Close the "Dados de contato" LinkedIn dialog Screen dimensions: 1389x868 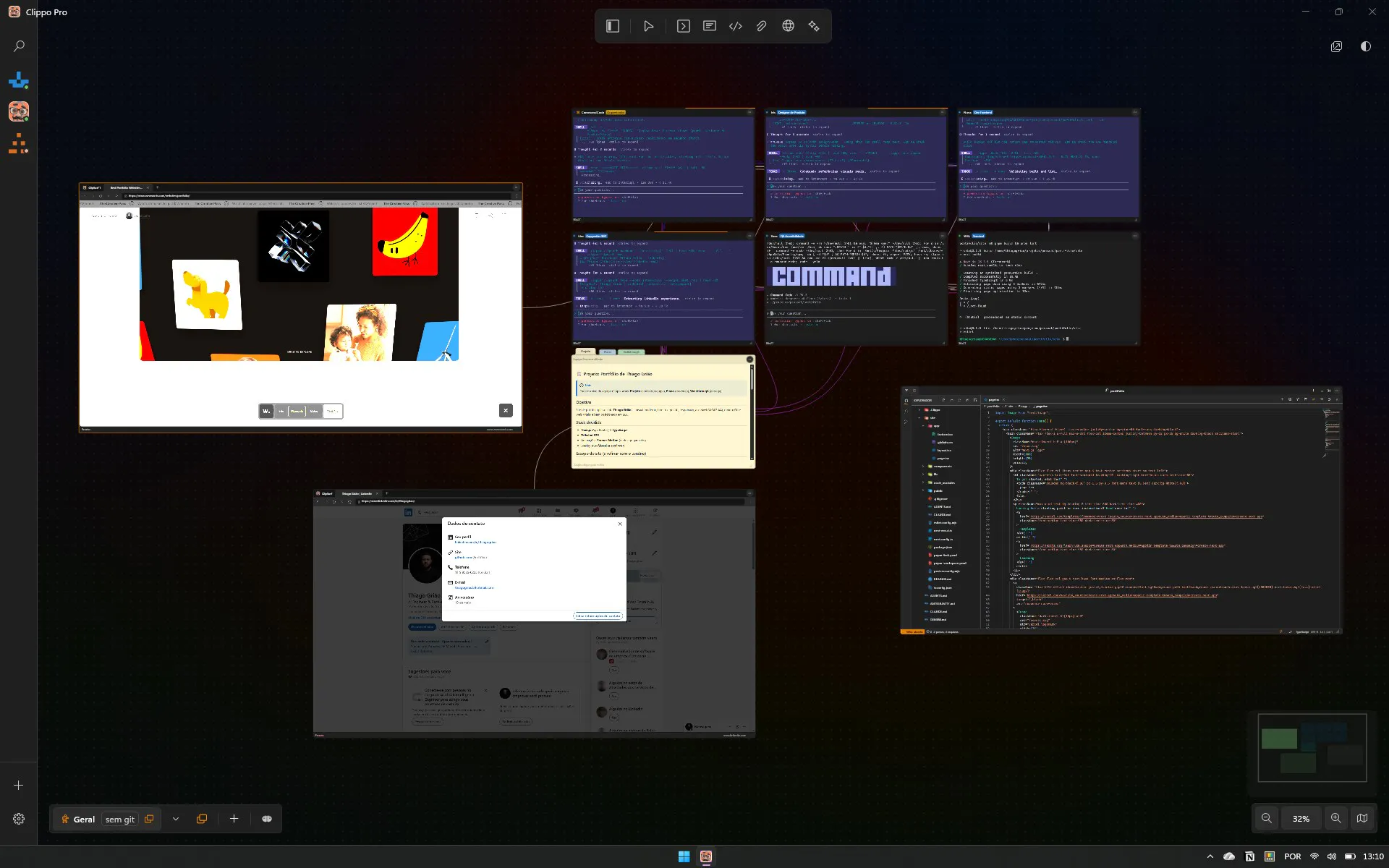coord(620,524)
